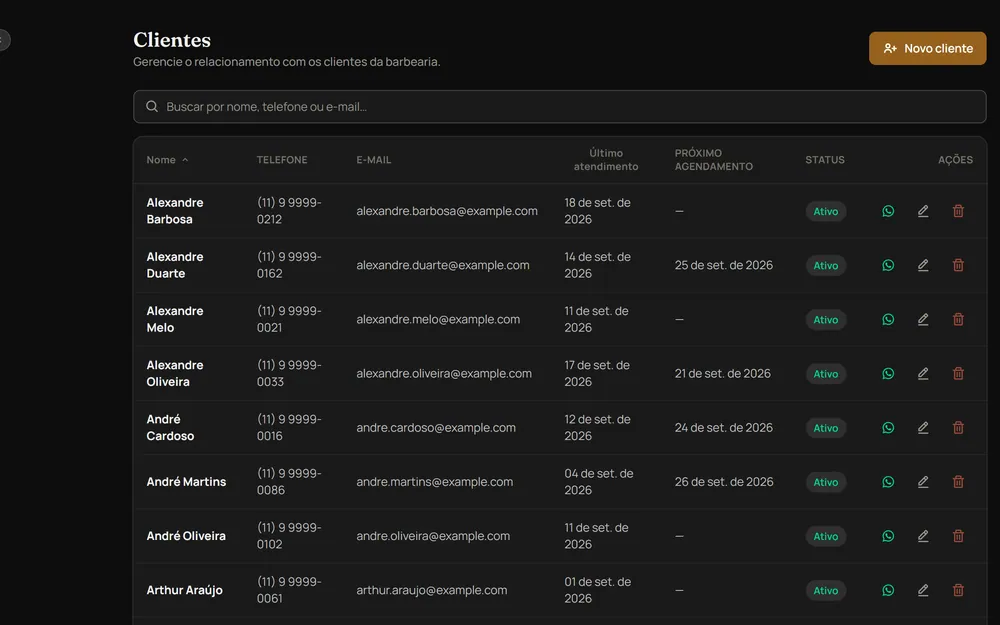
Task: Open WhatsApp chat for André Martins
Action: [x=888, y=482]
